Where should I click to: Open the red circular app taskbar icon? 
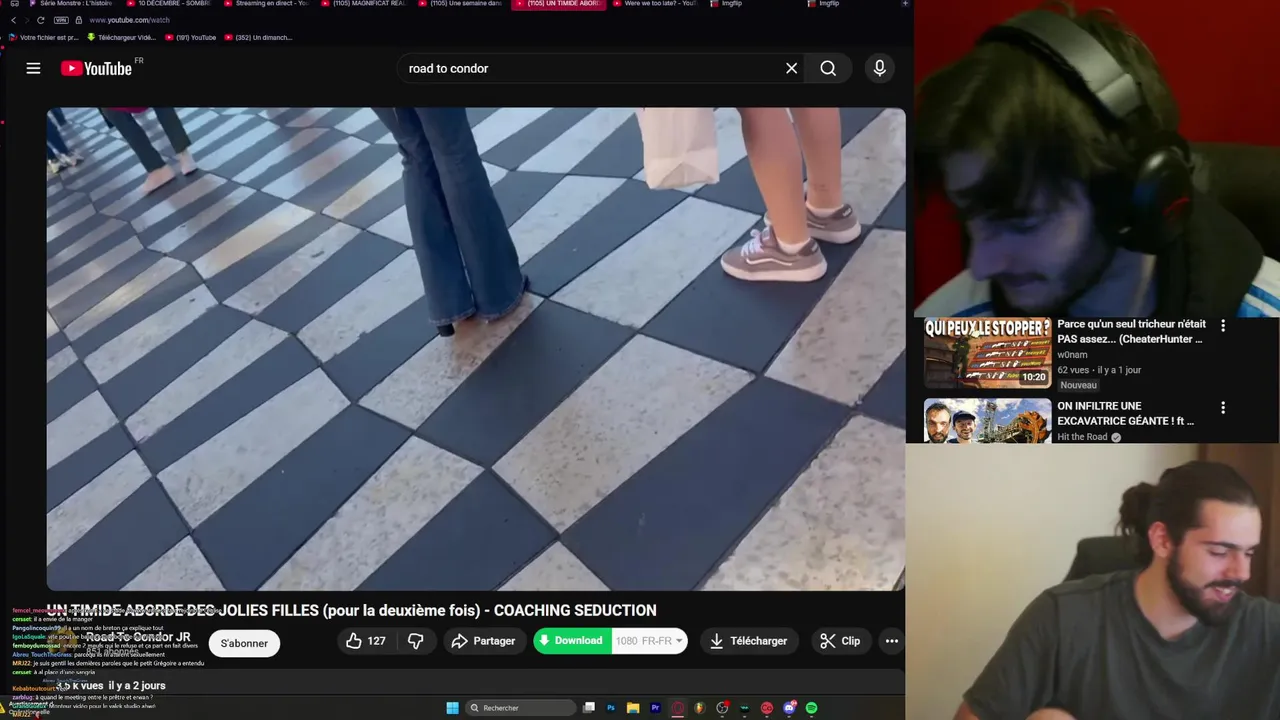click(x=767, y=708)
